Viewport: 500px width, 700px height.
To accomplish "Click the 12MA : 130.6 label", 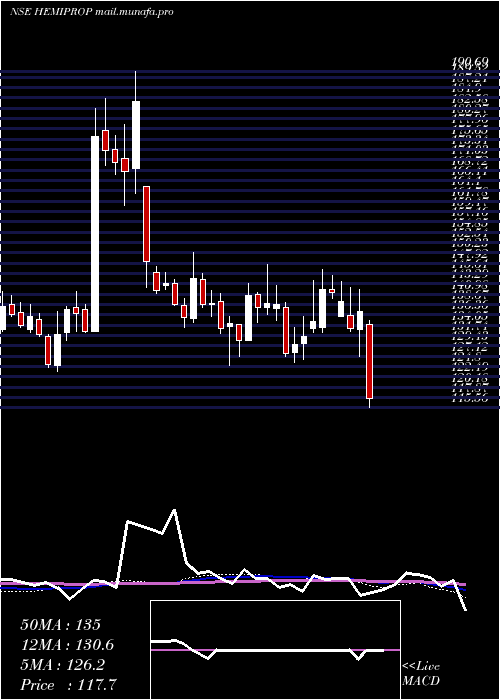I will [67, 645].
